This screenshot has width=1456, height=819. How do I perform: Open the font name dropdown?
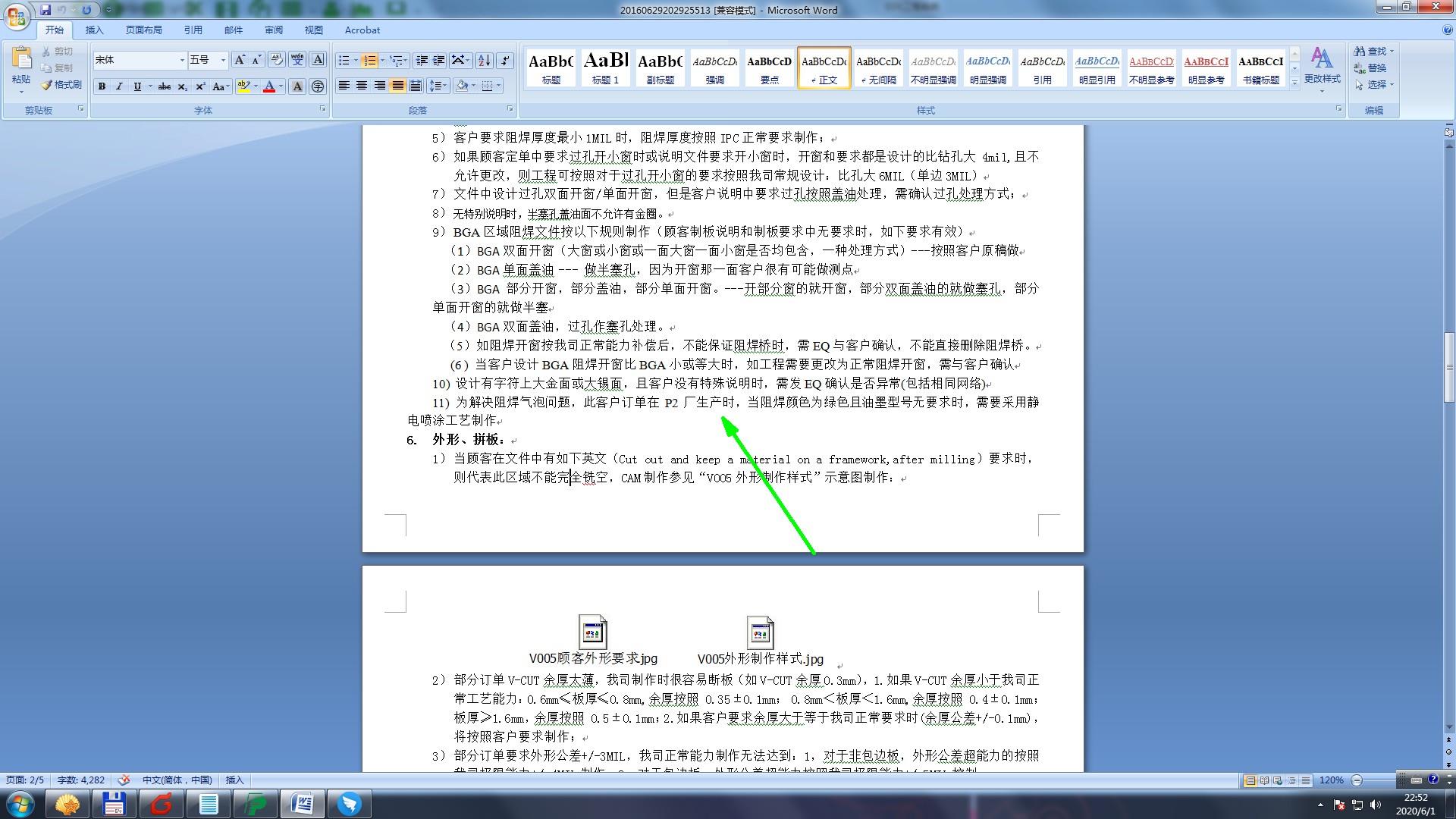click(182, 60)
